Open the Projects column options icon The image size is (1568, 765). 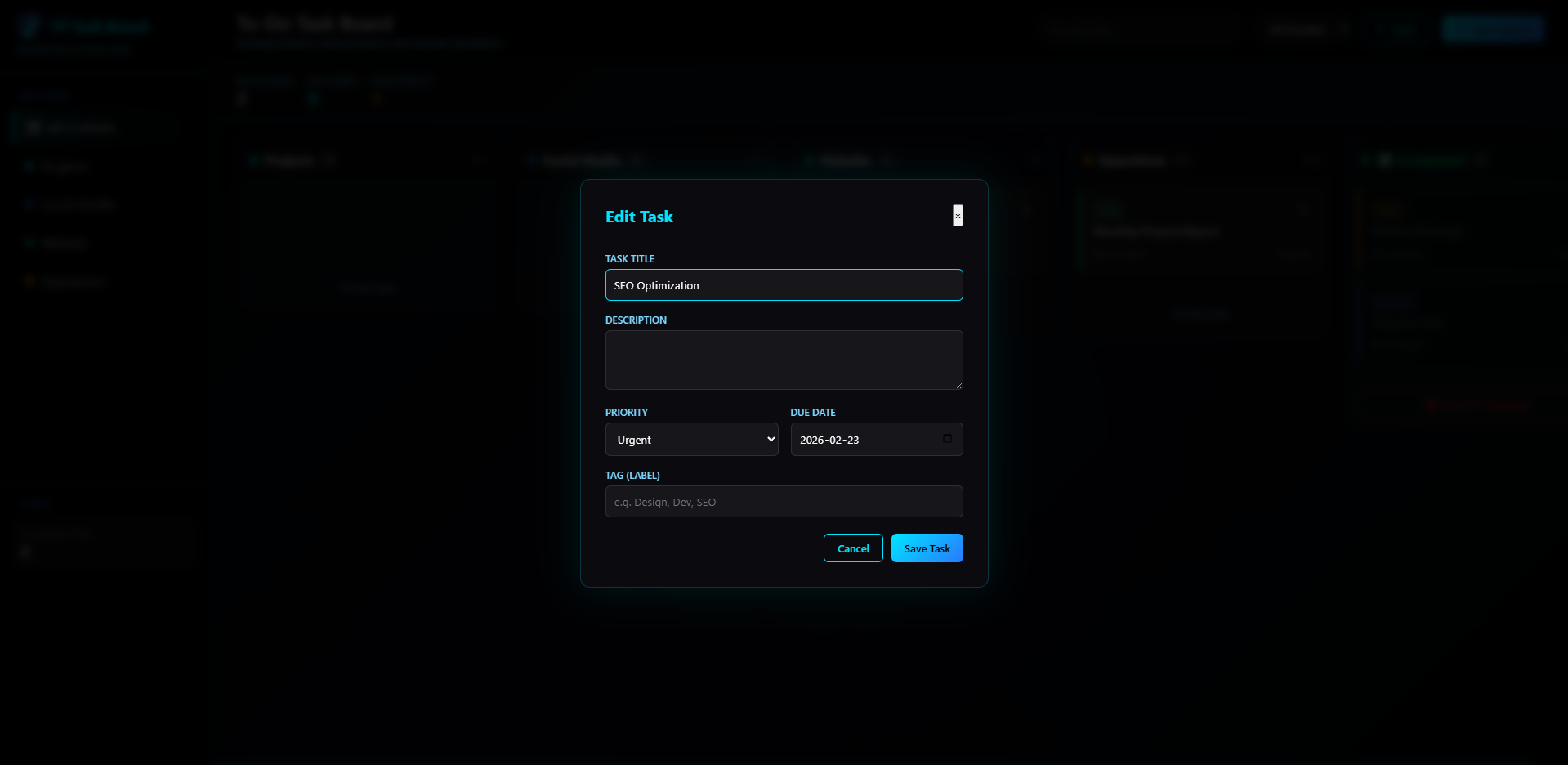(480, 161)
